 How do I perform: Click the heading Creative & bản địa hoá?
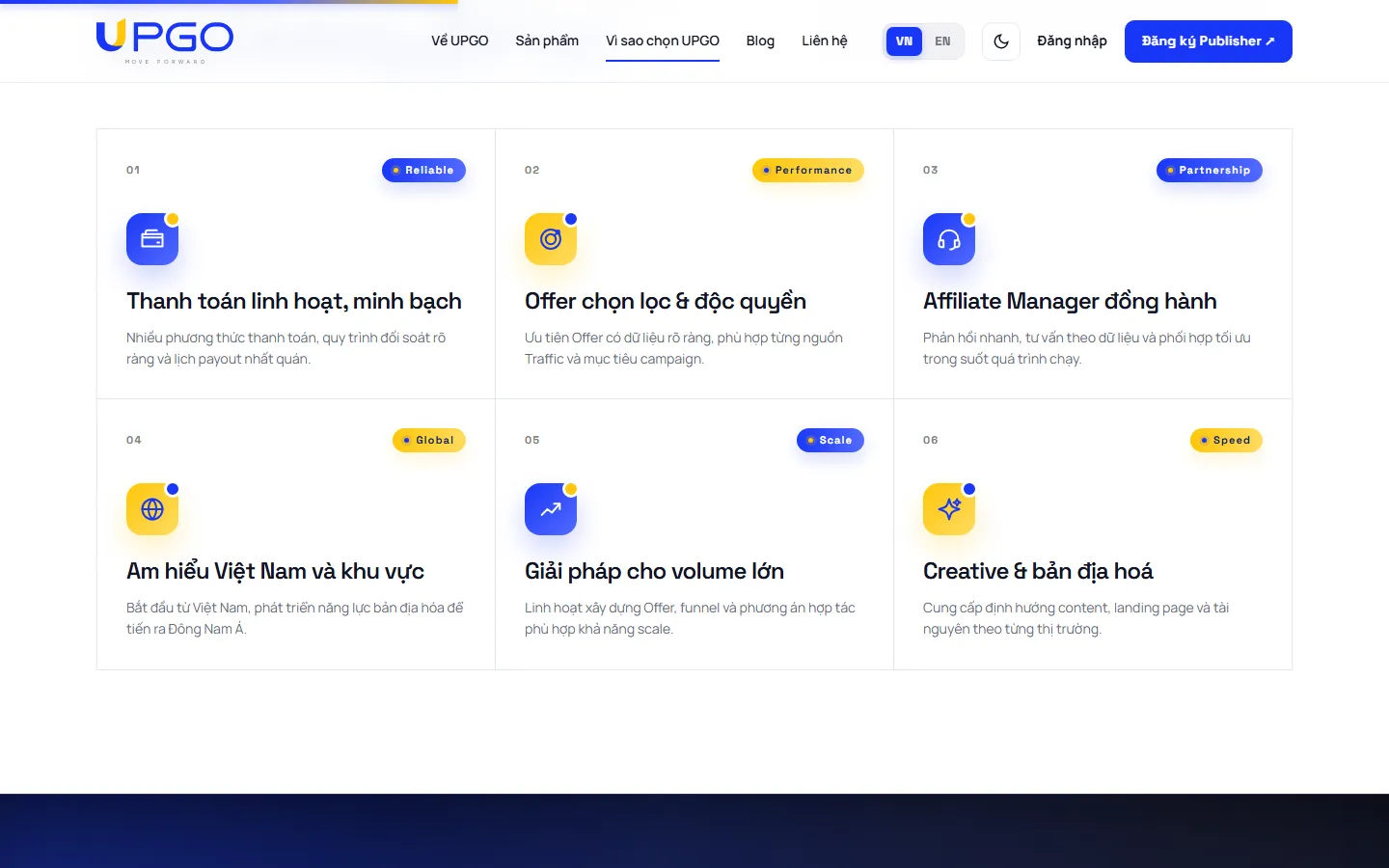click(x=1038, y=571)
